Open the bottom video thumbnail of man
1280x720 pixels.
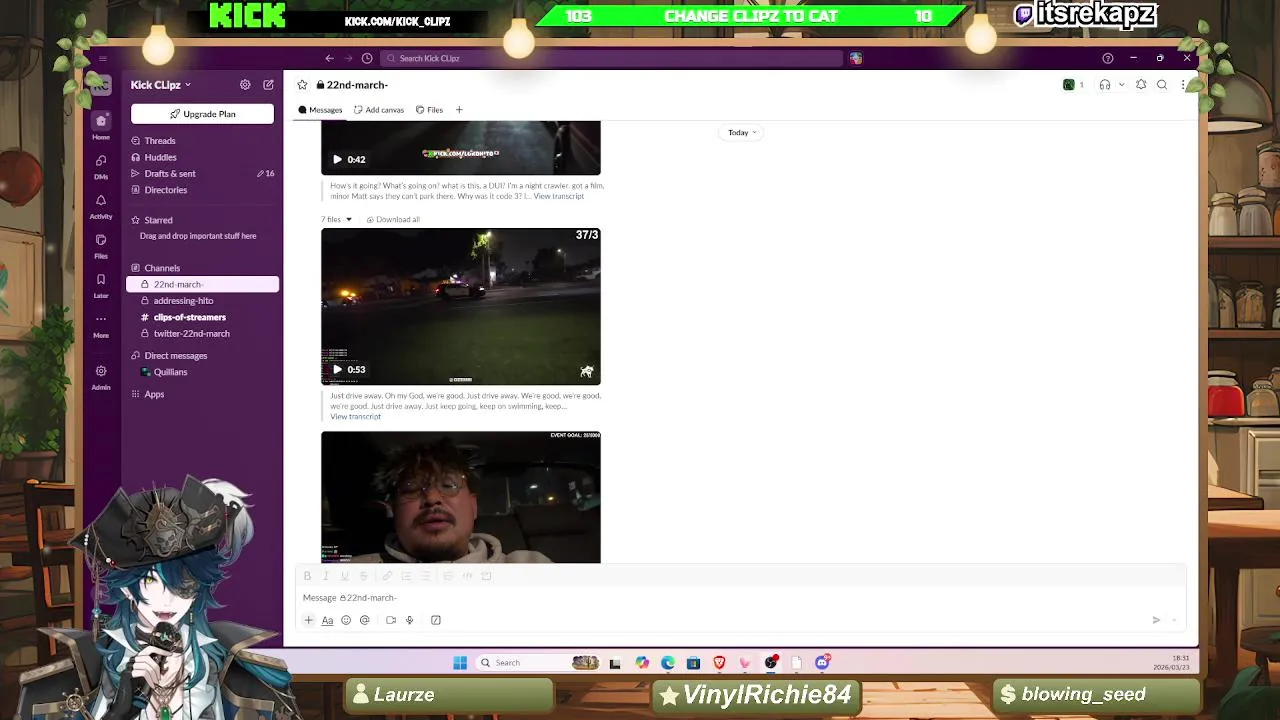461,497
